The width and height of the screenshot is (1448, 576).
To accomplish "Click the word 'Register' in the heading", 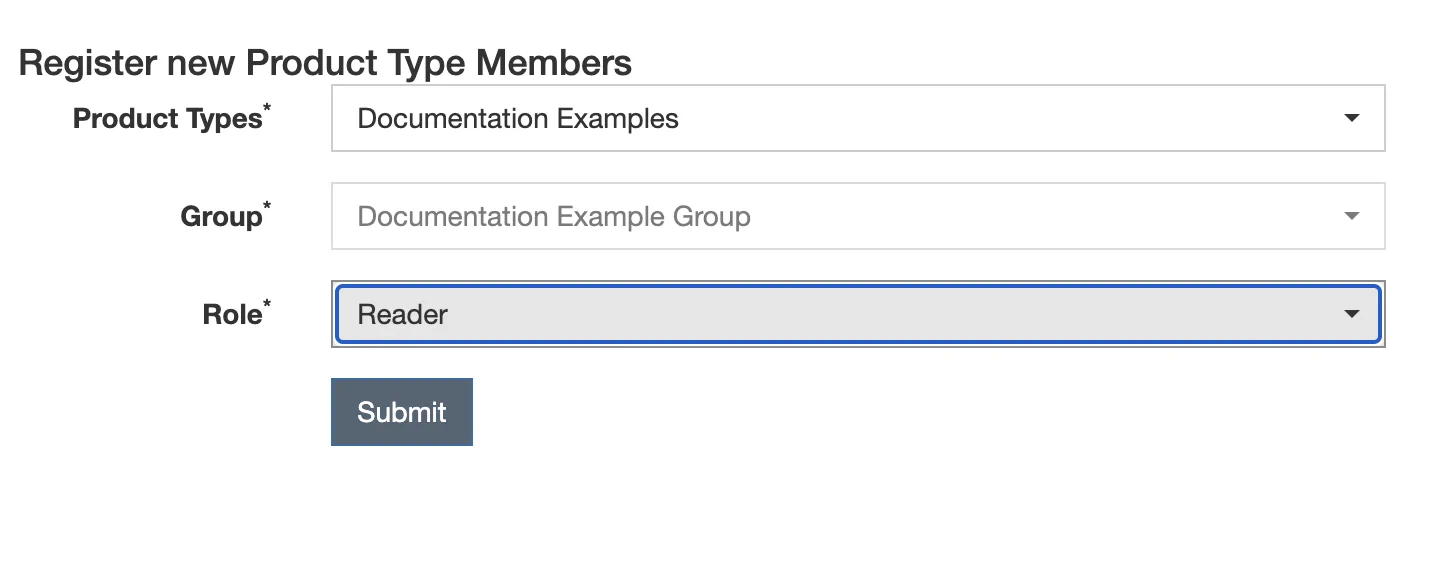I will (x=89, y=64).
